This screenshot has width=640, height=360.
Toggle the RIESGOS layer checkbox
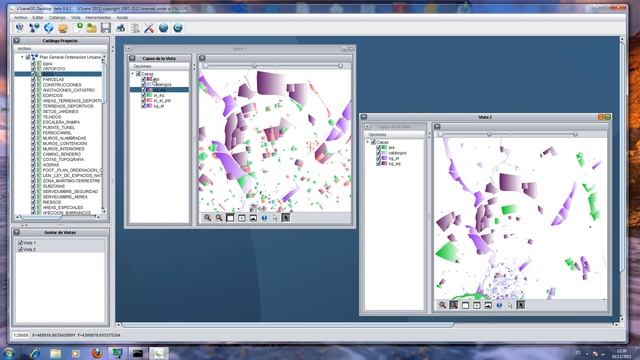(34, 202)
